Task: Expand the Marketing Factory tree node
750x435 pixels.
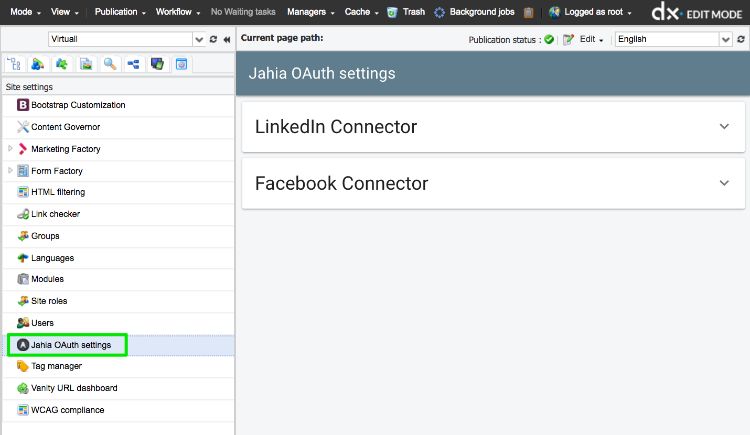Action: (x=10, y=149)
